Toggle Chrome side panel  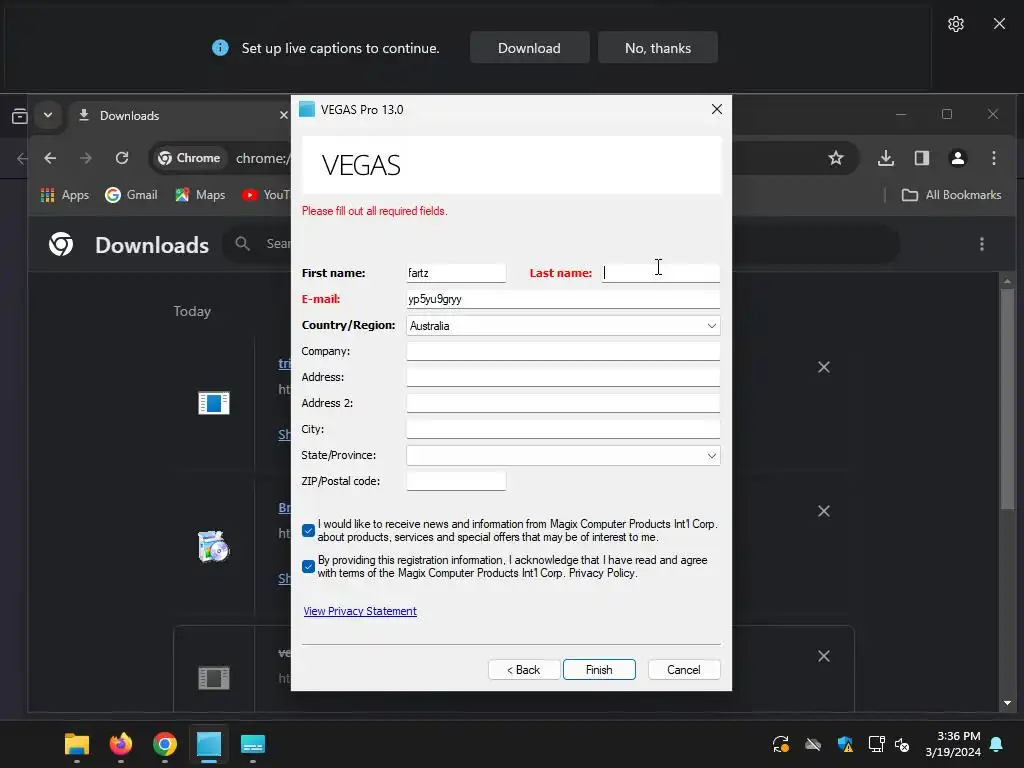point(921,158)
